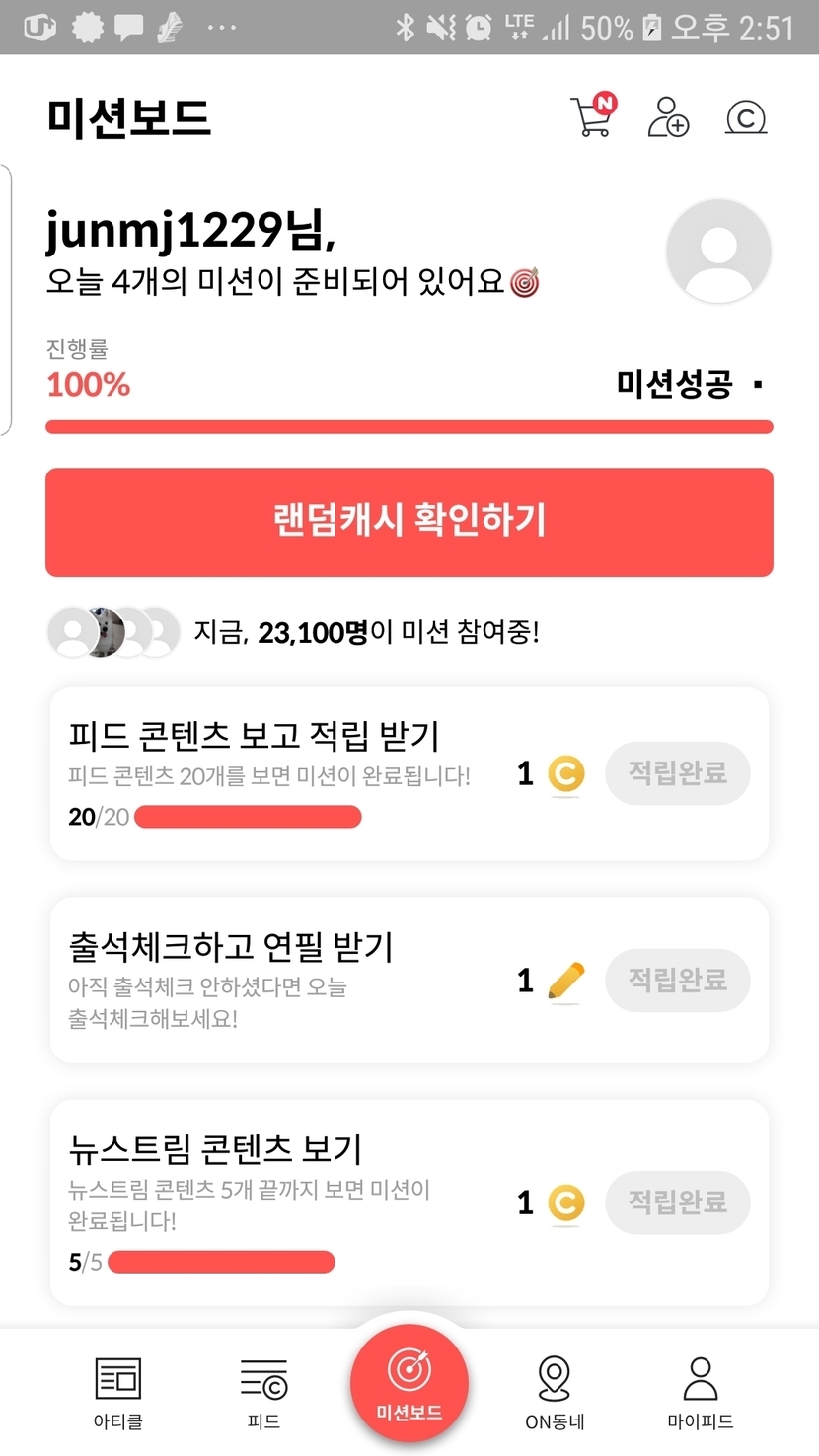Open the cash coin icon in header
Screen dimensions: 819x1456
point(746,118)
